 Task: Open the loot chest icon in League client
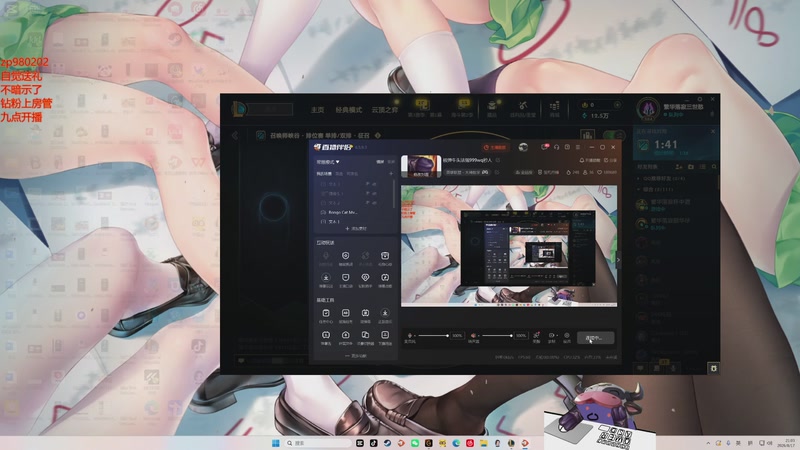(x=492, y=106)
